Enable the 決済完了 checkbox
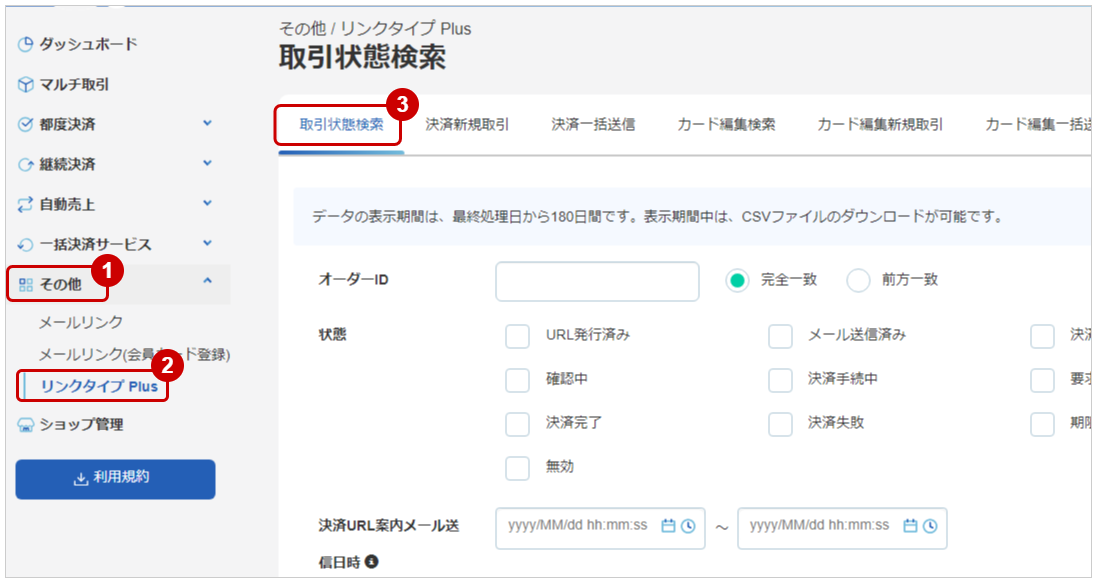Image resolution: width=1096 pixels, height=582 pixels. (517, 424)
